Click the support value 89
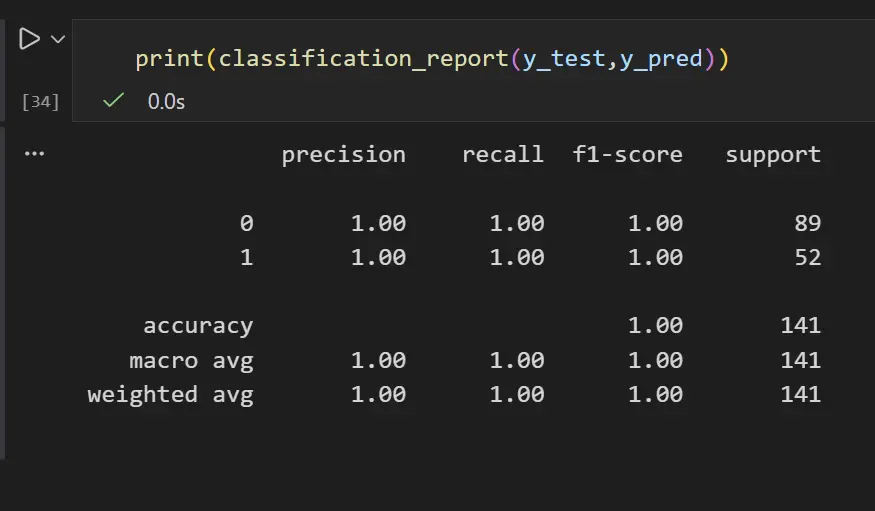 [808, 223]
